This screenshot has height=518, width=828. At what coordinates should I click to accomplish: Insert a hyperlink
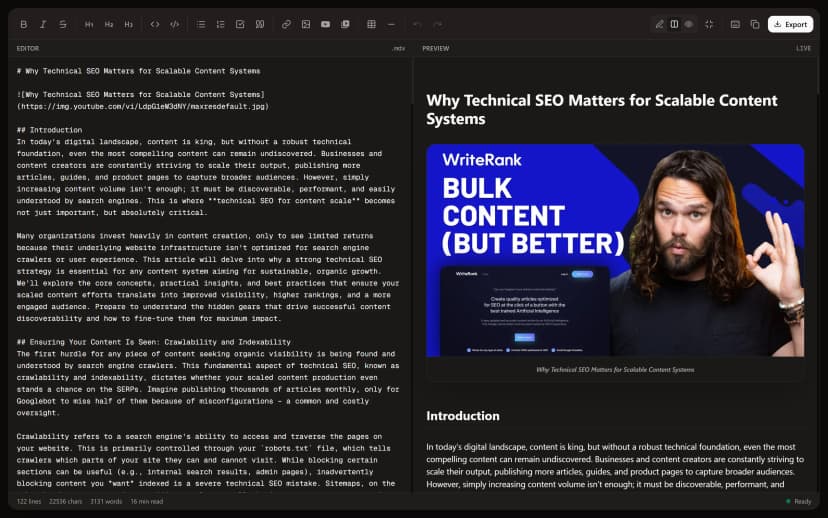pos(286,24)
